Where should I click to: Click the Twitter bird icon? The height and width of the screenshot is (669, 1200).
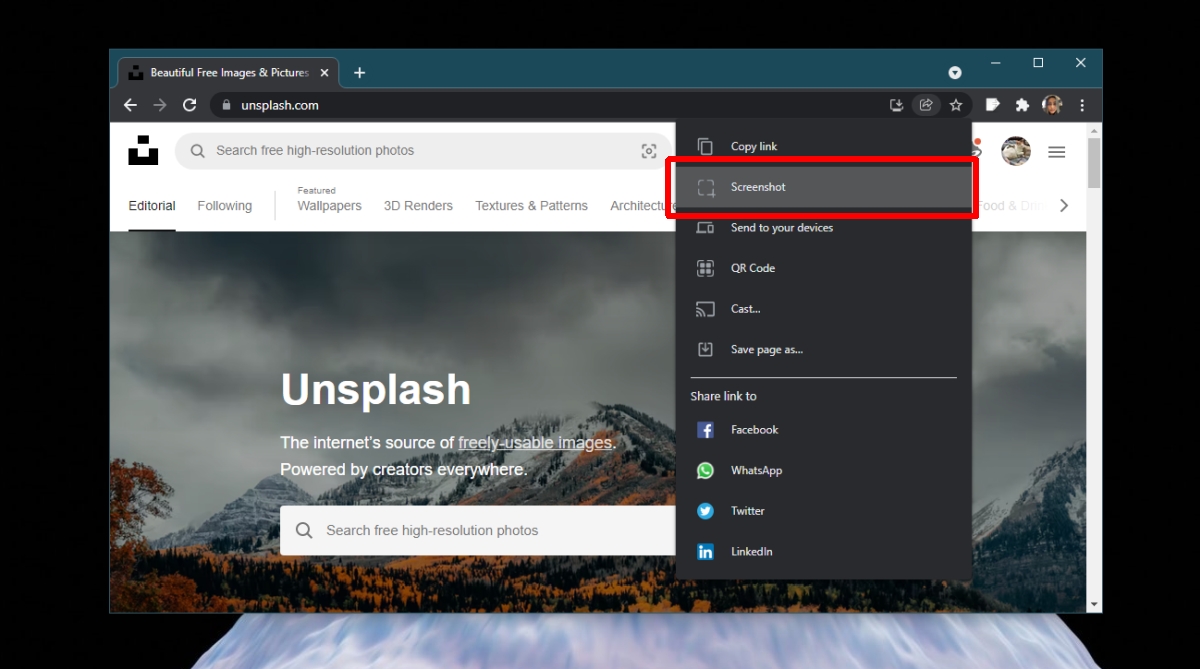tap(705, 511)
